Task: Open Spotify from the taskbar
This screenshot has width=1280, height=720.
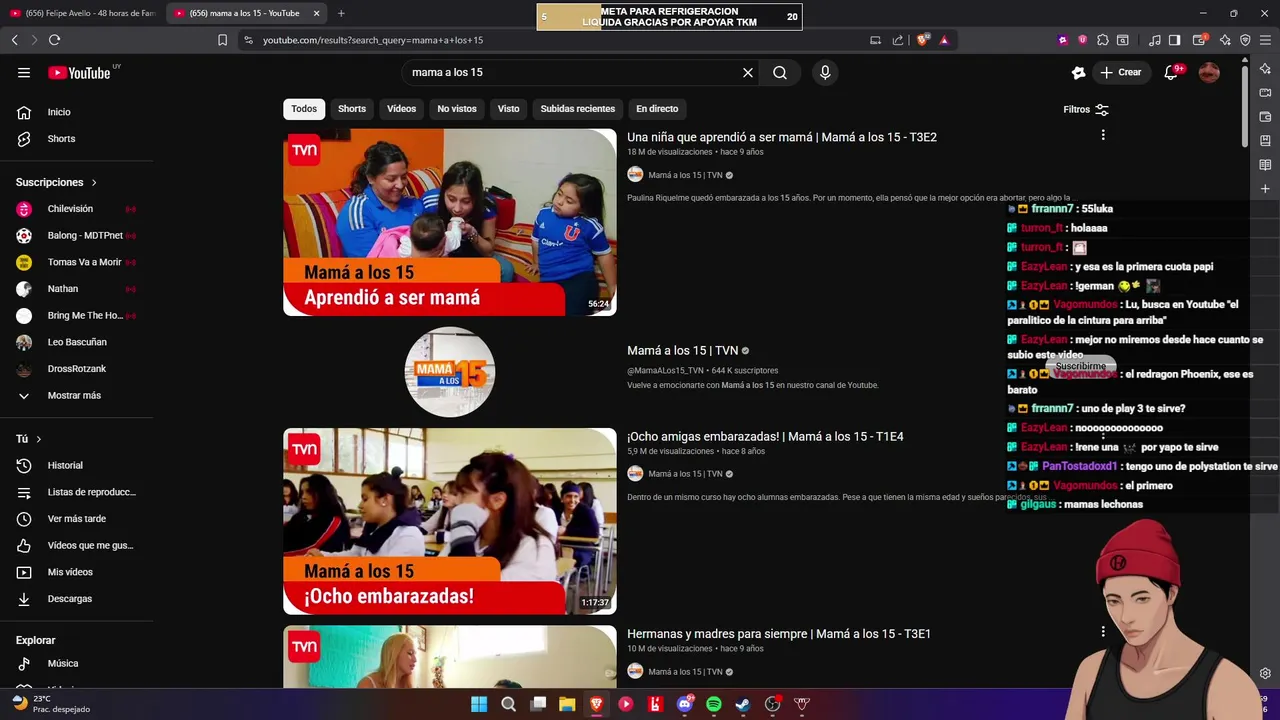Action: [x=714, y=704]
